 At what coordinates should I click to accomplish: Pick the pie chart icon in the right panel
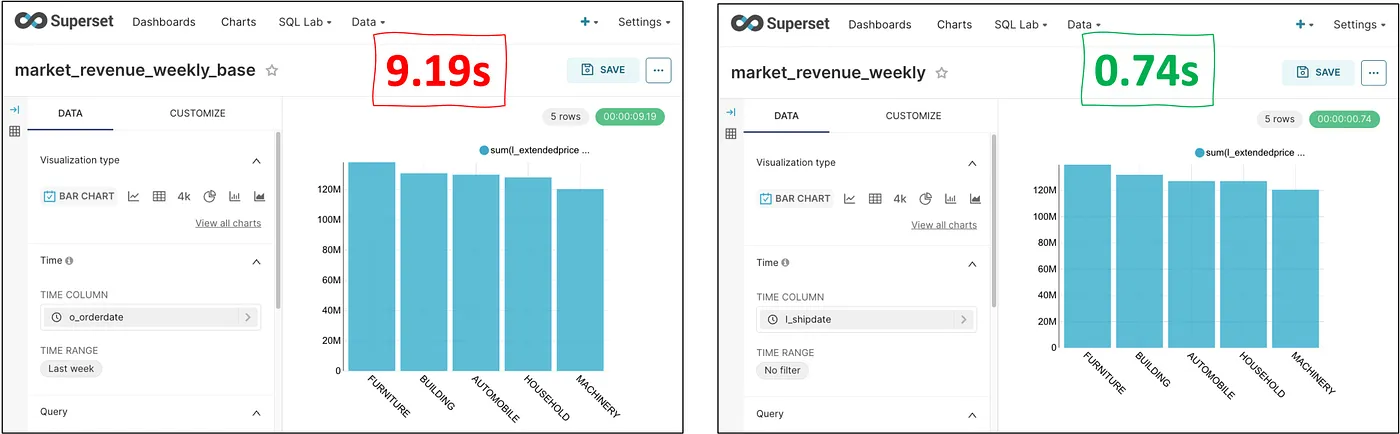pos(926,199)
